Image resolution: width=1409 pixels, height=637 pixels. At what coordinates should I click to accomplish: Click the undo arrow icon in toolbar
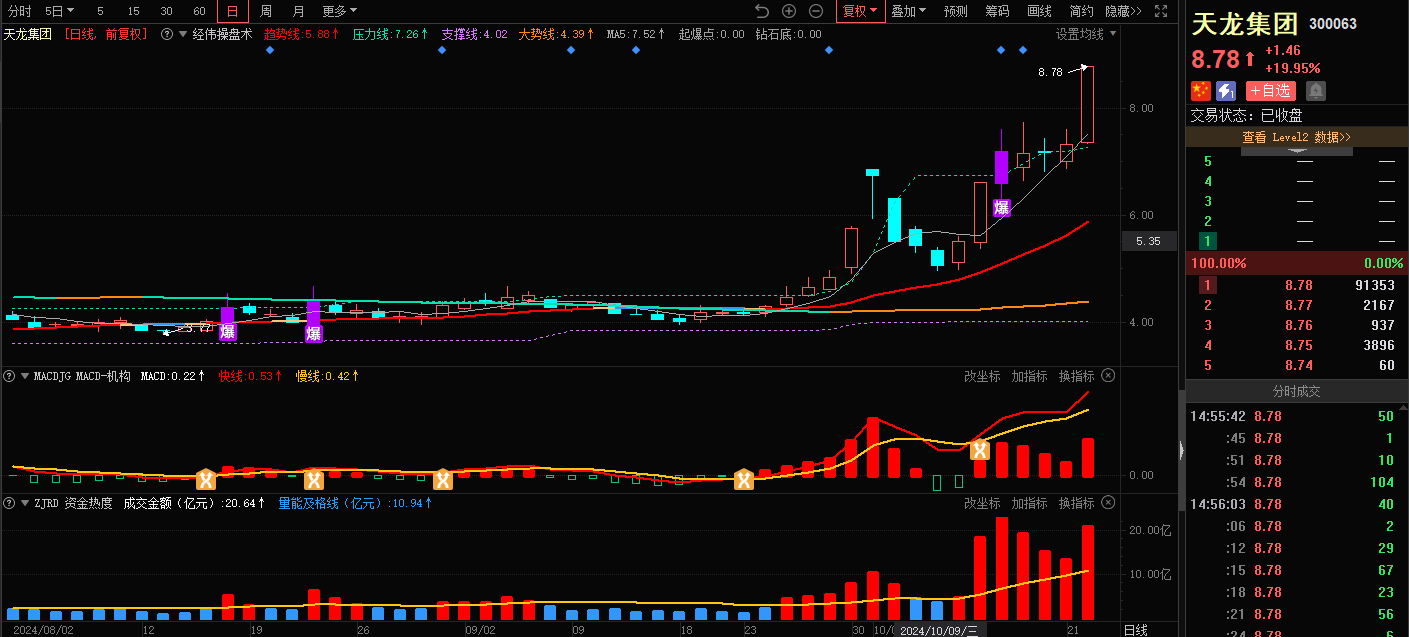[x=762, y=11]
